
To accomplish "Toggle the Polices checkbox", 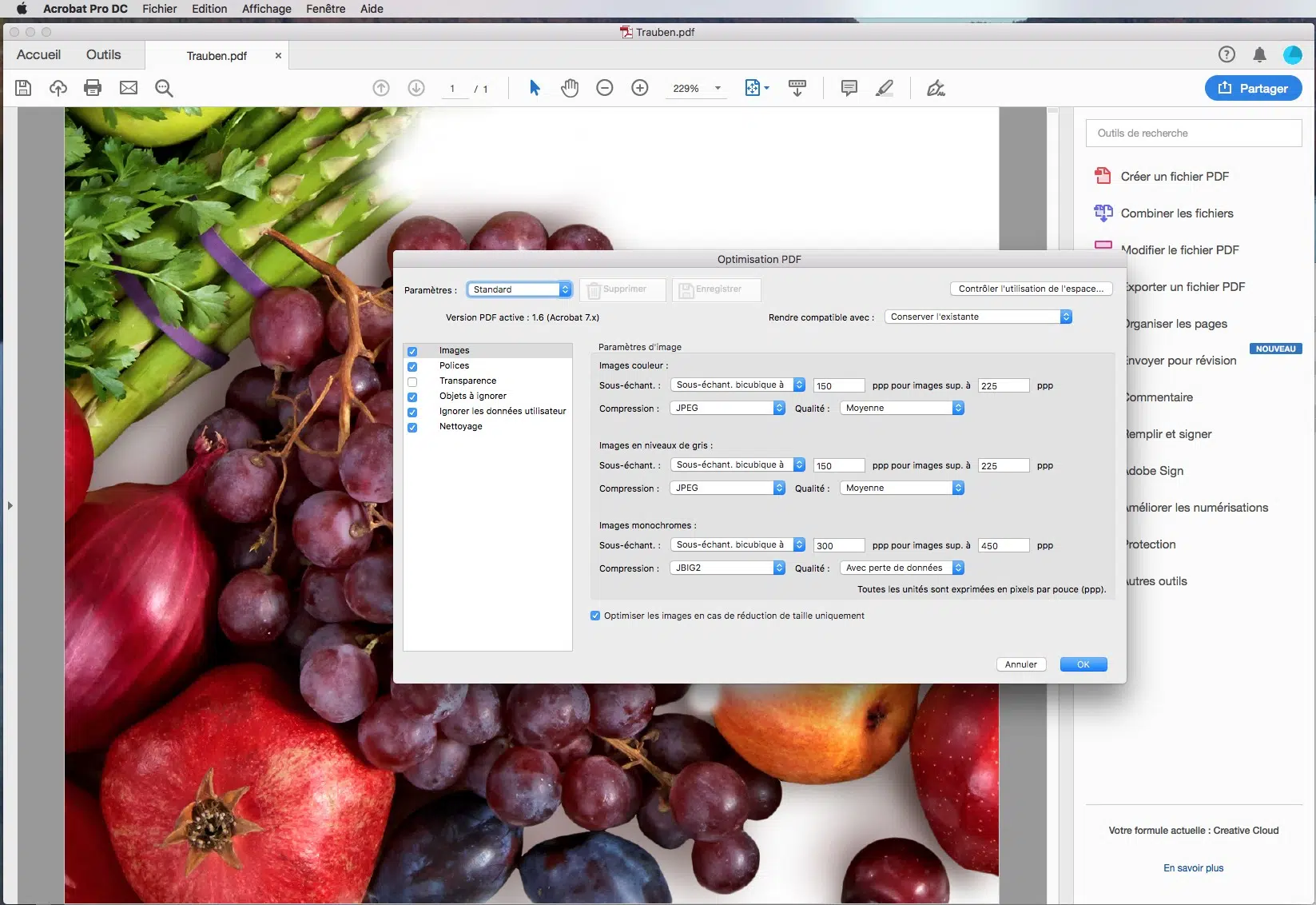I will [412, 366].
